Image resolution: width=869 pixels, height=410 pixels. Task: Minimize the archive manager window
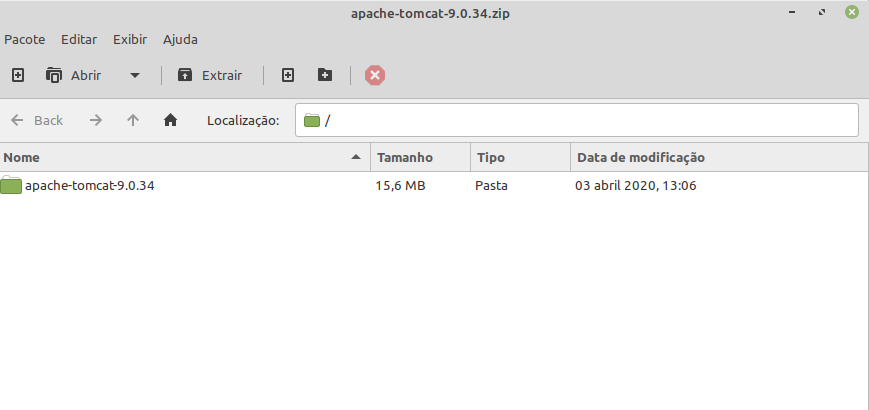(794, 12)
